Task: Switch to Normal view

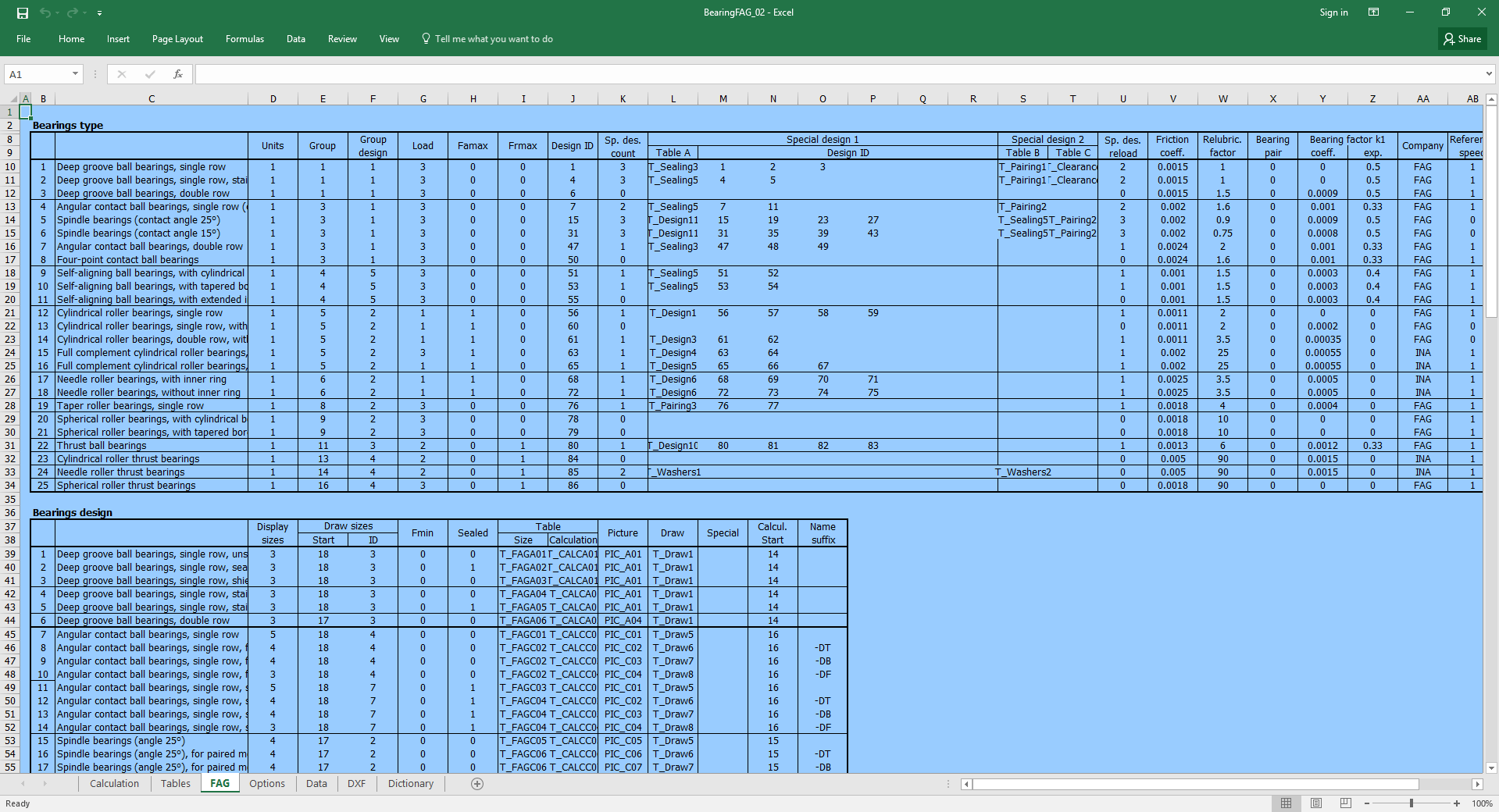Action: (1287, 803)
